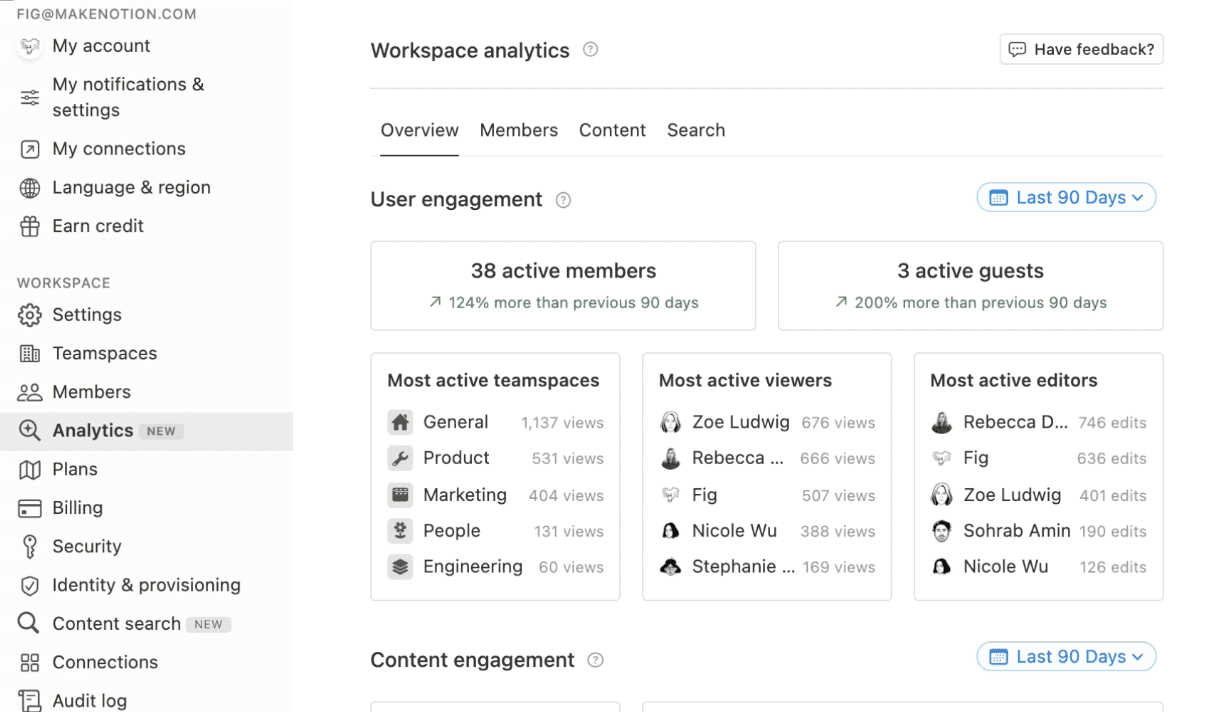Click the Earn credit gift icon
This screenshot has height=712, width=1216.
[x=30, y=227]
